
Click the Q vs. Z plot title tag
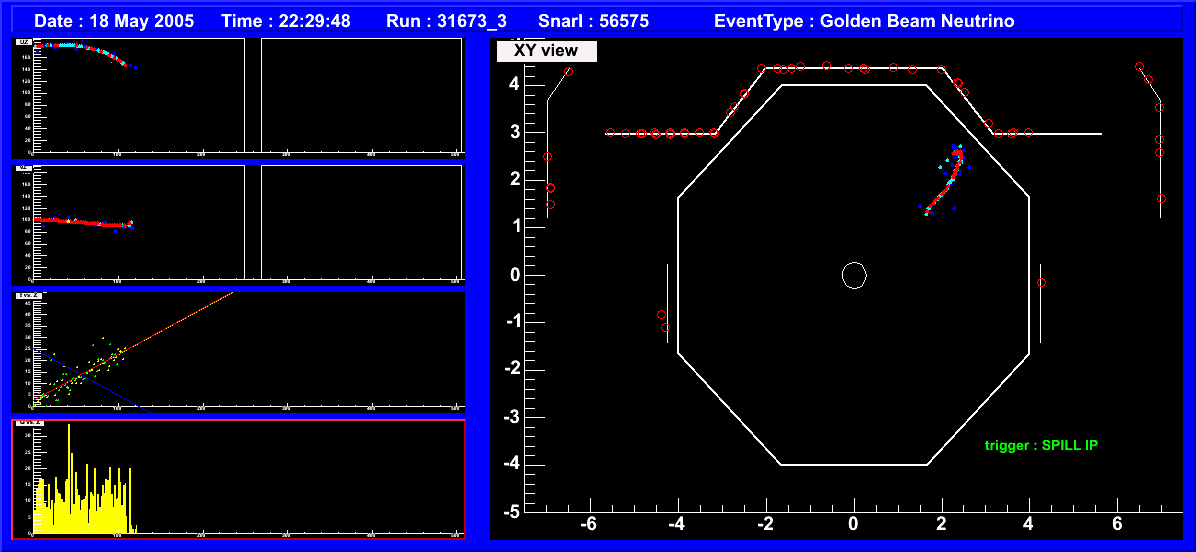(29, 423)
